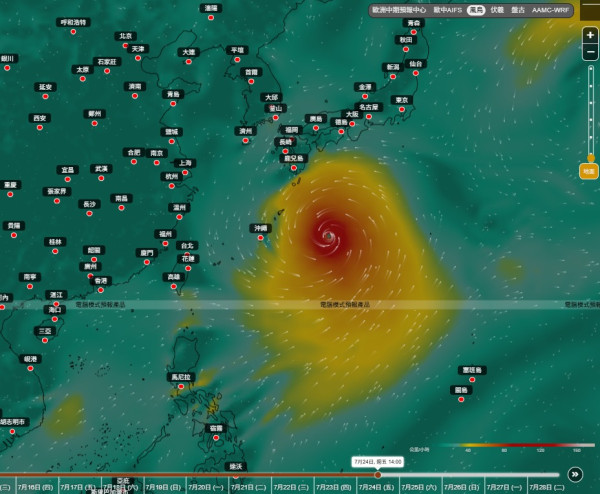This screenshot has width=600, height=494.
Task: Click the 7月24日 14:00 time tooltip
Action: coord(378,462)
